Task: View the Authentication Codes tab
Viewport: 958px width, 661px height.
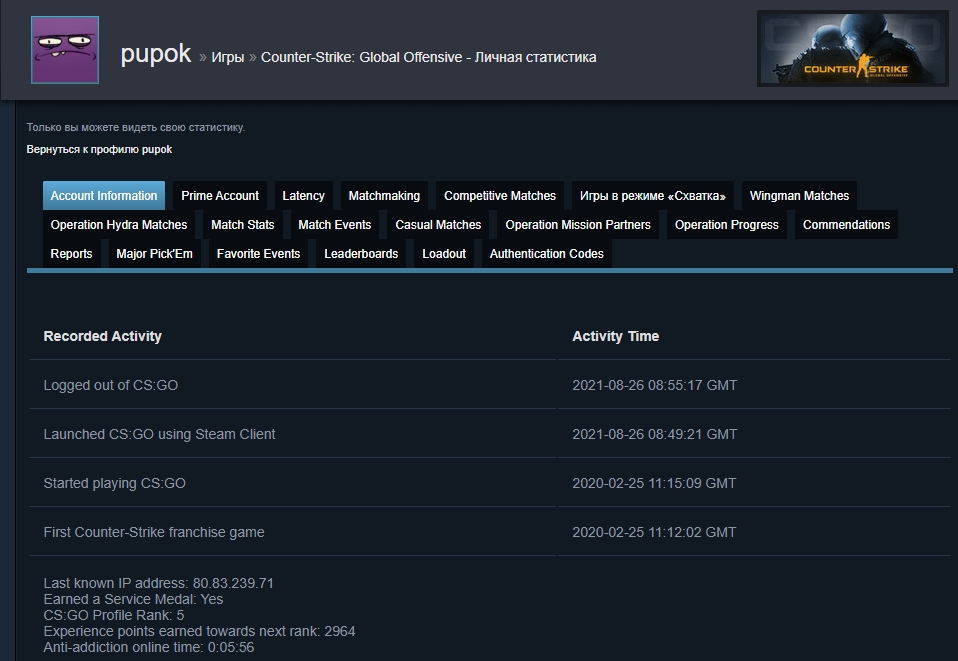Action: click(x=547, y=254)
